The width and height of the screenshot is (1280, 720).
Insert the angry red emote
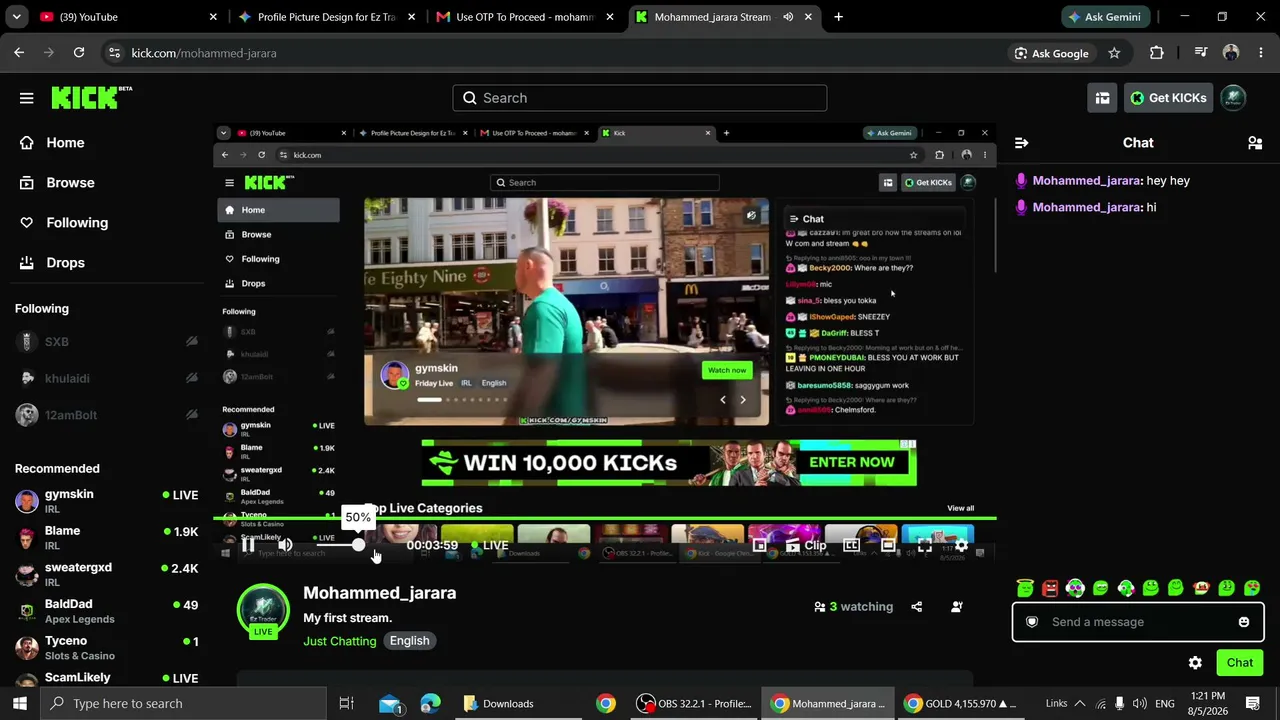[x=1050, y=588]
